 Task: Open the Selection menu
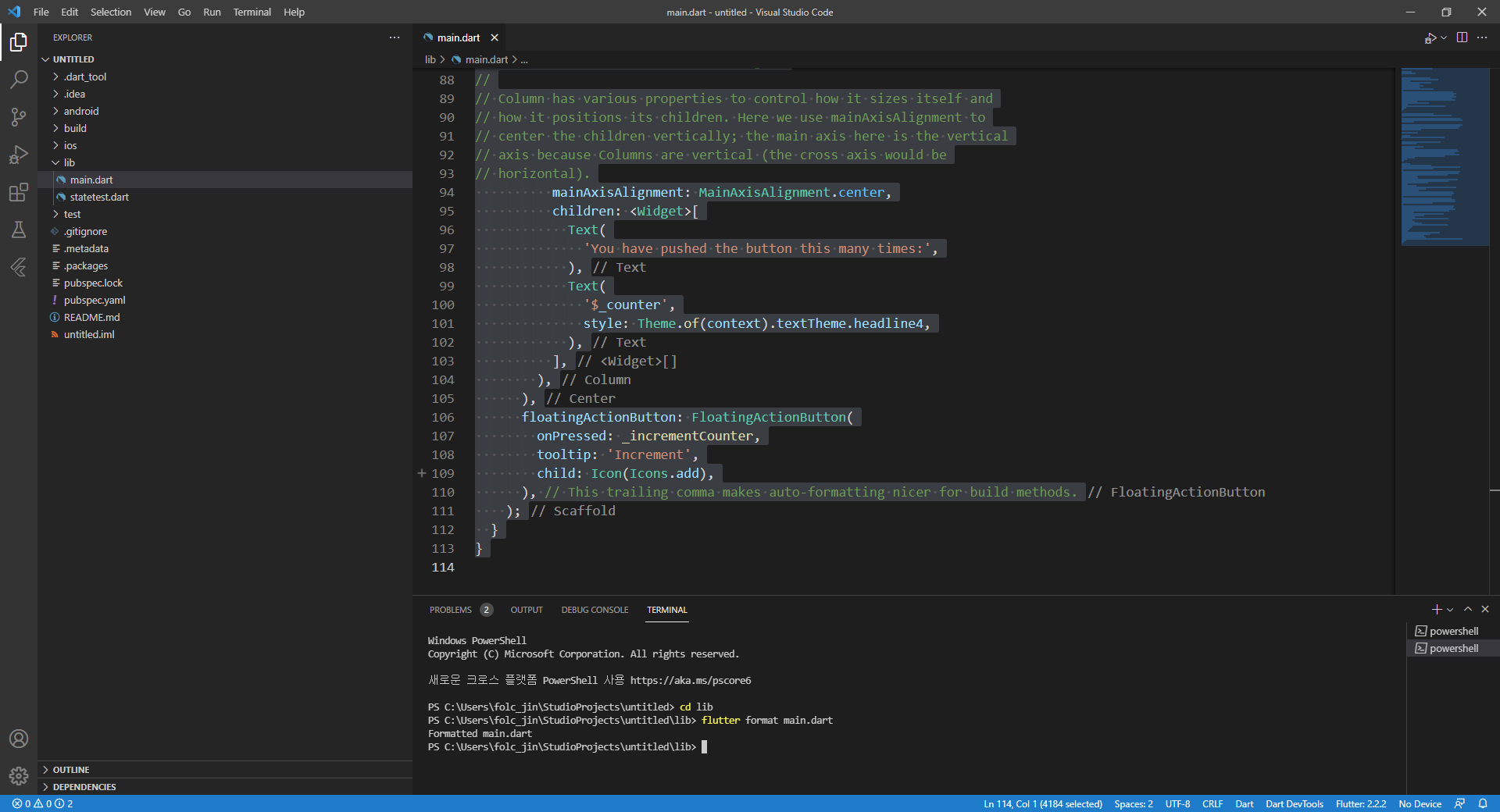pos(111,12)
